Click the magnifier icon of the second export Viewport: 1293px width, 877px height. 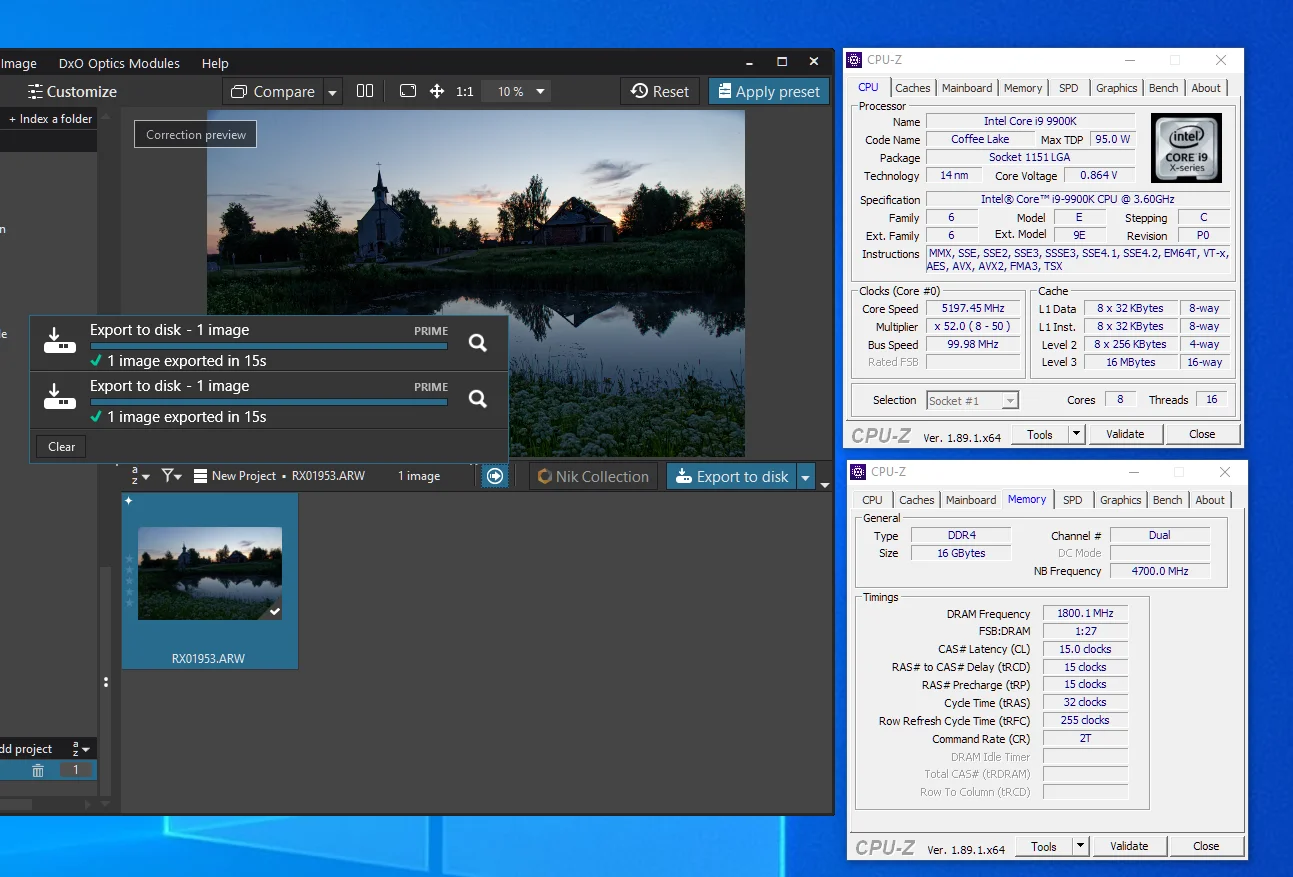coord(478,399)
